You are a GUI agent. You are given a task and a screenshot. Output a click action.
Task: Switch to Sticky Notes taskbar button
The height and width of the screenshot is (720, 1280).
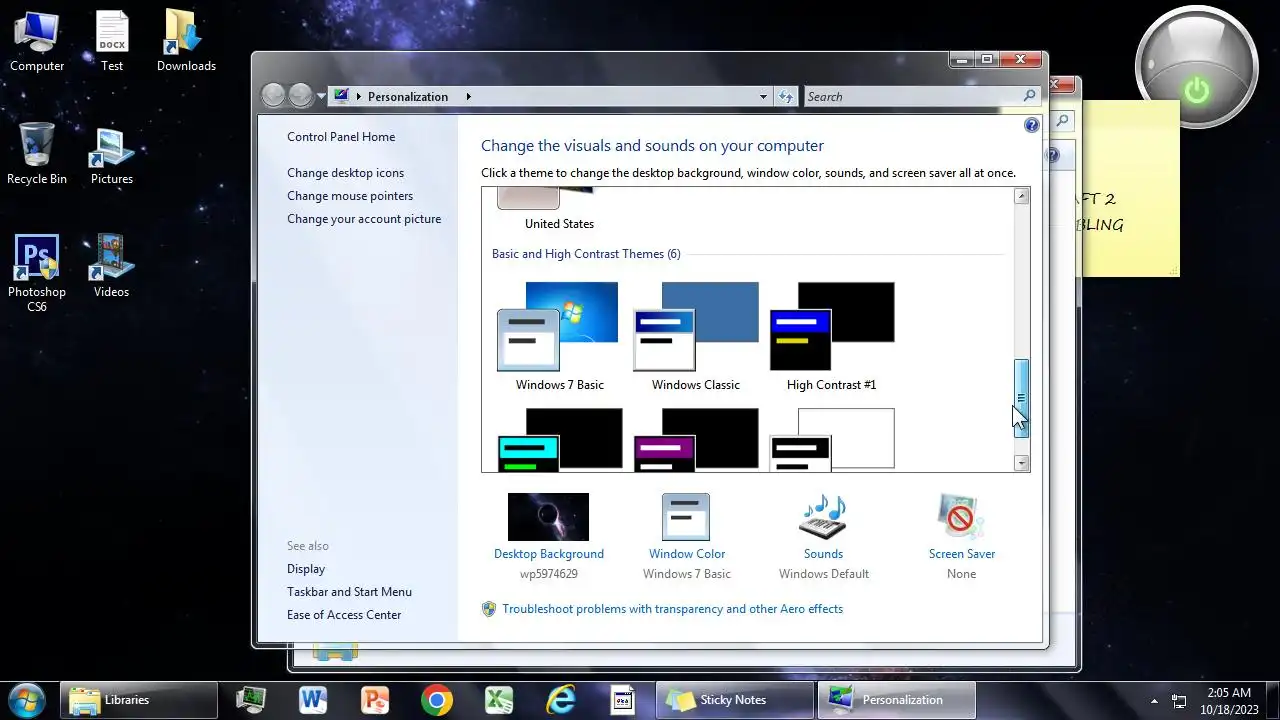(x=735, y=700)
